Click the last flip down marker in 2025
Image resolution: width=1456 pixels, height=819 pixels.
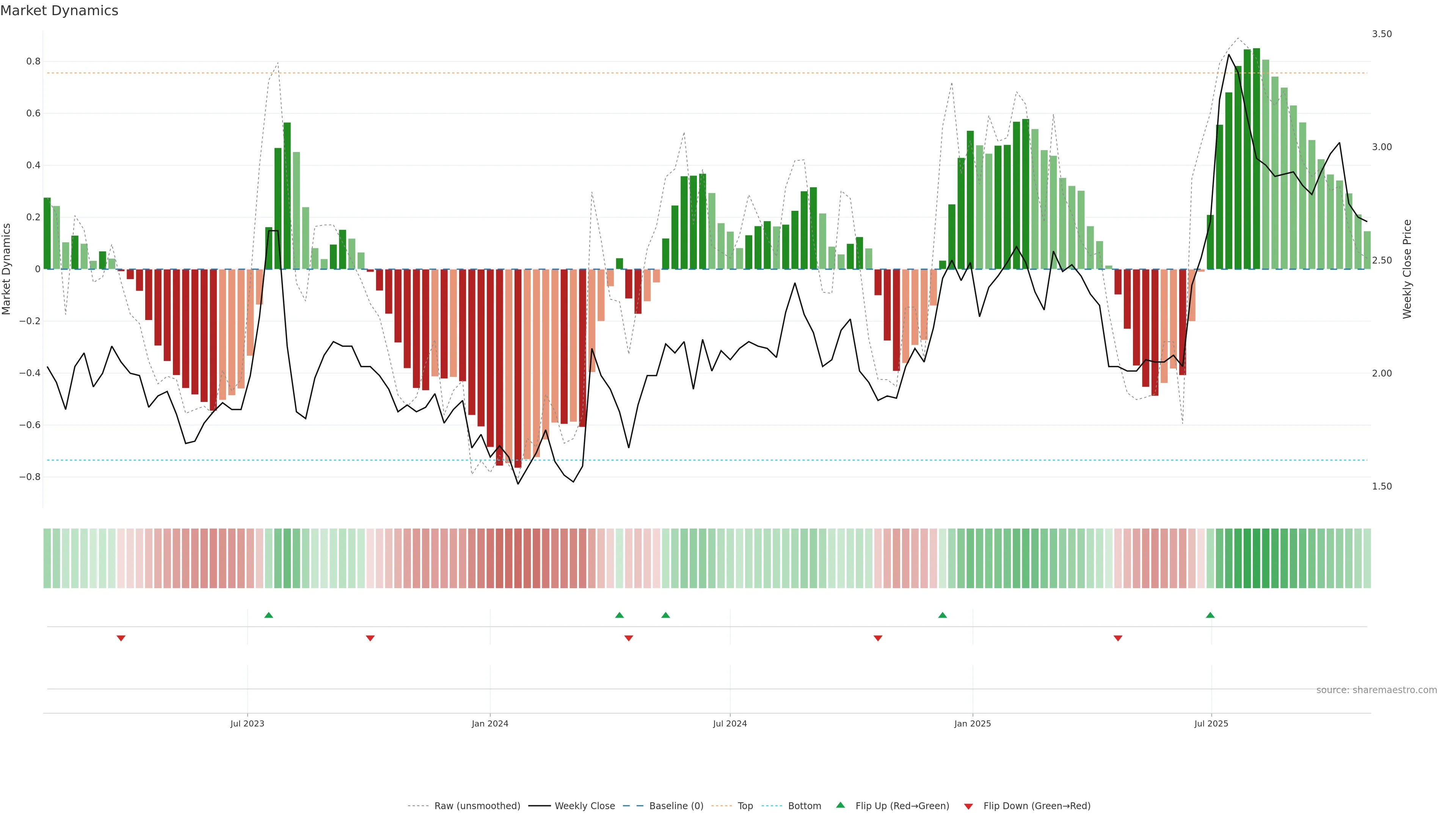point(1117,638)
